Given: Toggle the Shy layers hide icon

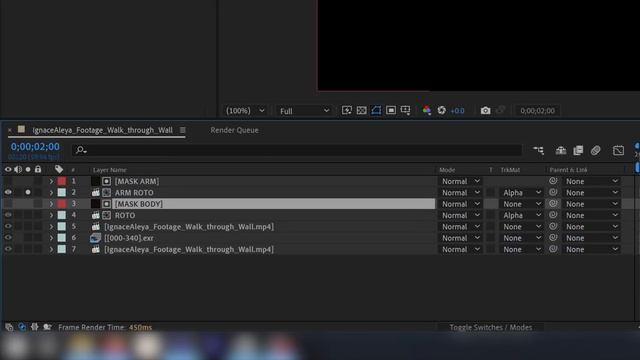Looking at the screenshot, I should pyautogui.click(x=561, y=150).
